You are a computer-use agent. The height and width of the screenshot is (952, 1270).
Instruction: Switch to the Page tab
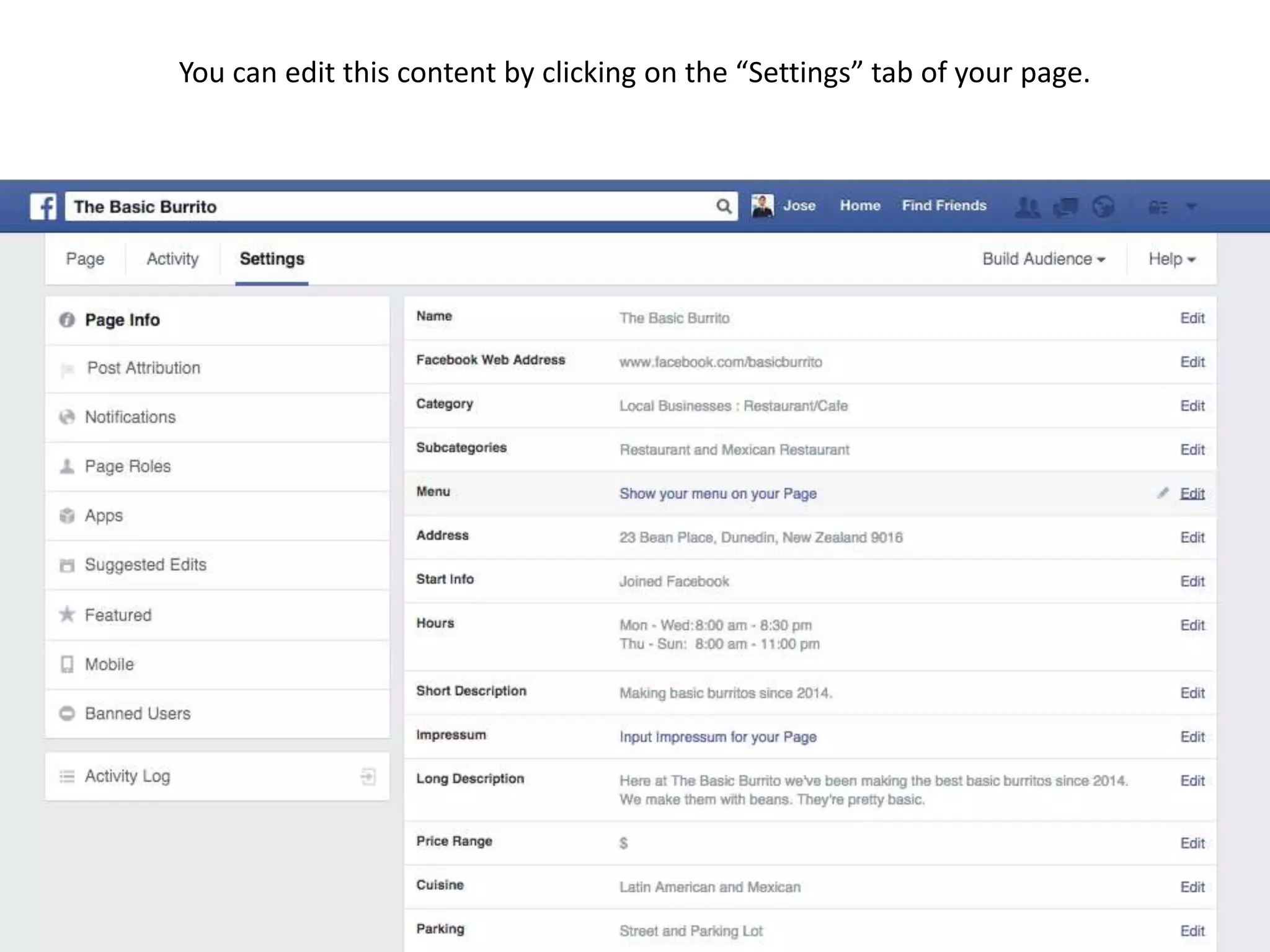(x=85, y=259)
